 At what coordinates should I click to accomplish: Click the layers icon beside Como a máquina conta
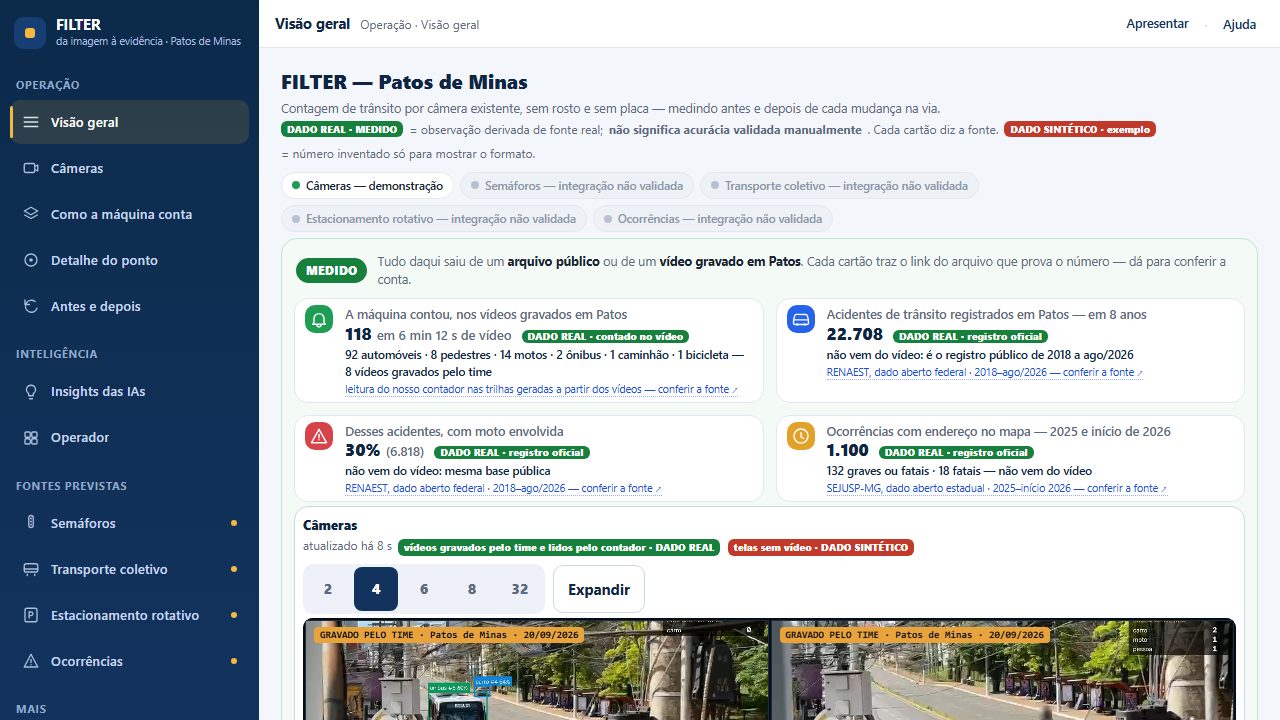click(31, 214)
